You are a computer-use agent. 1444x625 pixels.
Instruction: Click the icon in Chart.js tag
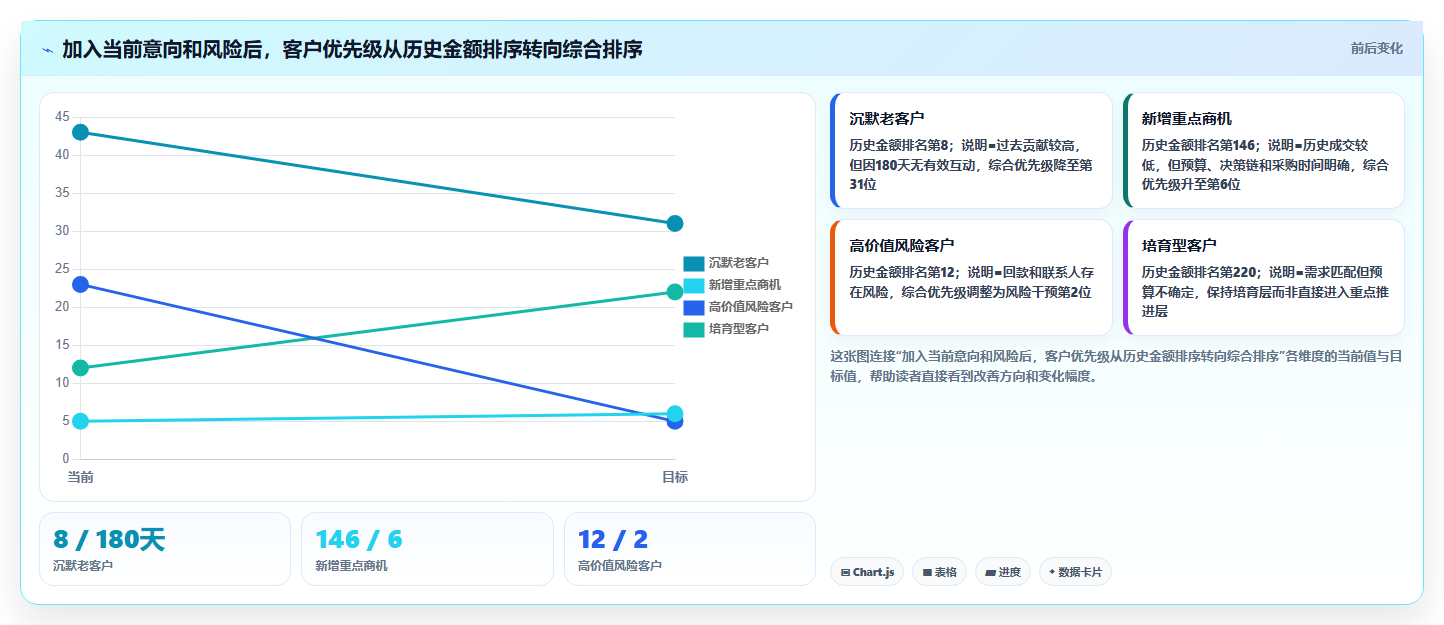[x=845, y=573]
